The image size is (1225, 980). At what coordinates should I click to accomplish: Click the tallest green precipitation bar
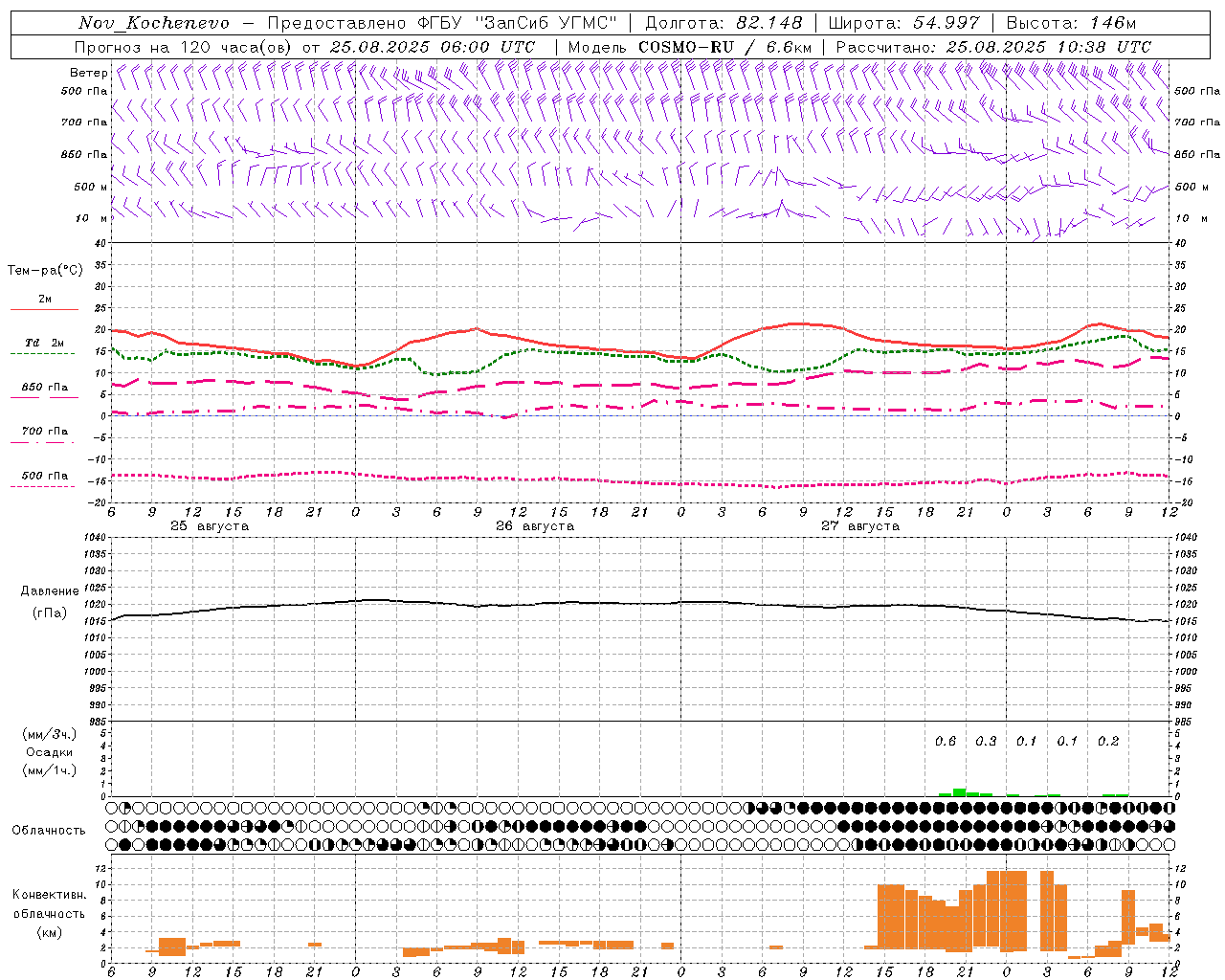(x=959, y=792)
